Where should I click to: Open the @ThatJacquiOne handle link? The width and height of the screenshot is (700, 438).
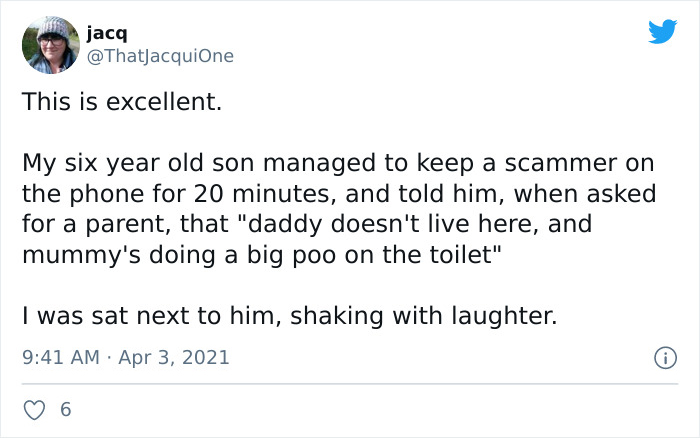coord(160,57)
